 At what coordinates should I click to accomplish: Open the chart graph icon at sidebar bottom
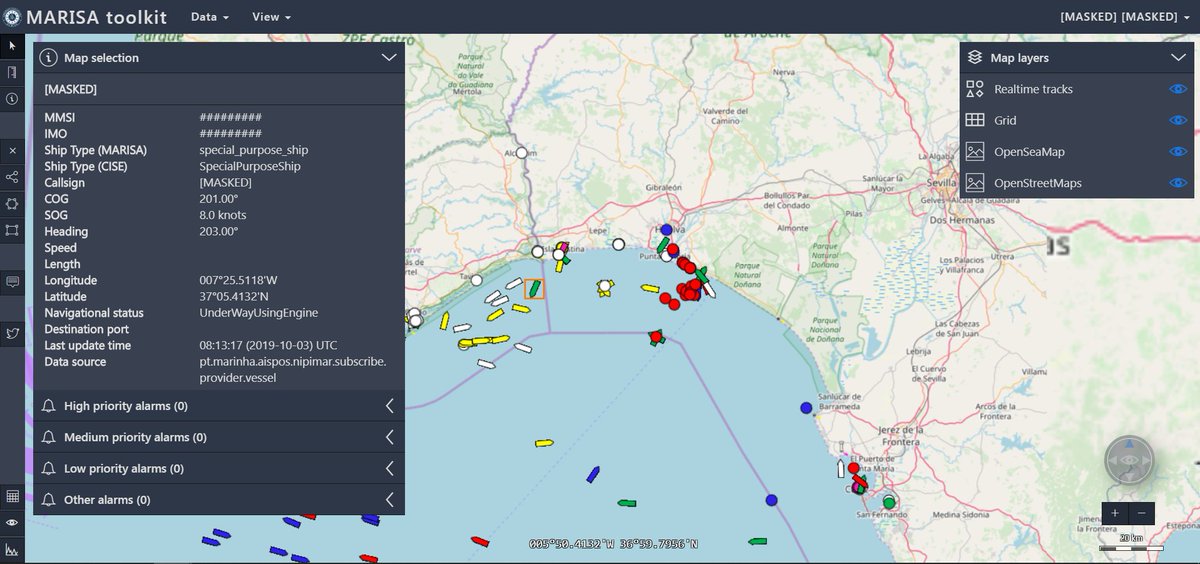tap(12, 549)
